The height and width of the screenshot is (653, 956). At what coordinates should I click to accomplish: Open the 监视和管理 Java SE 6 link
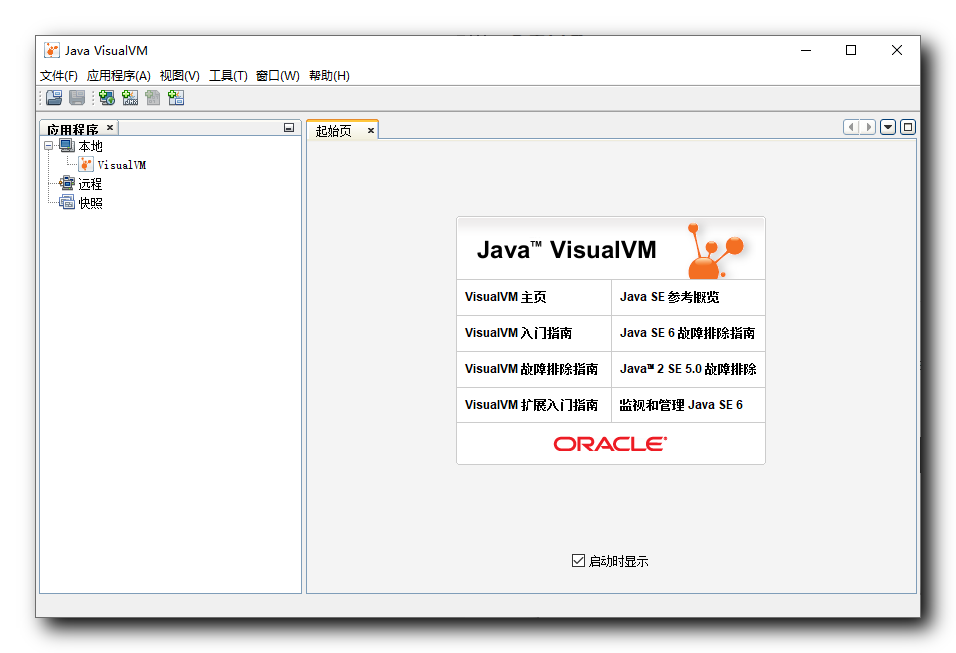(681, 405)
